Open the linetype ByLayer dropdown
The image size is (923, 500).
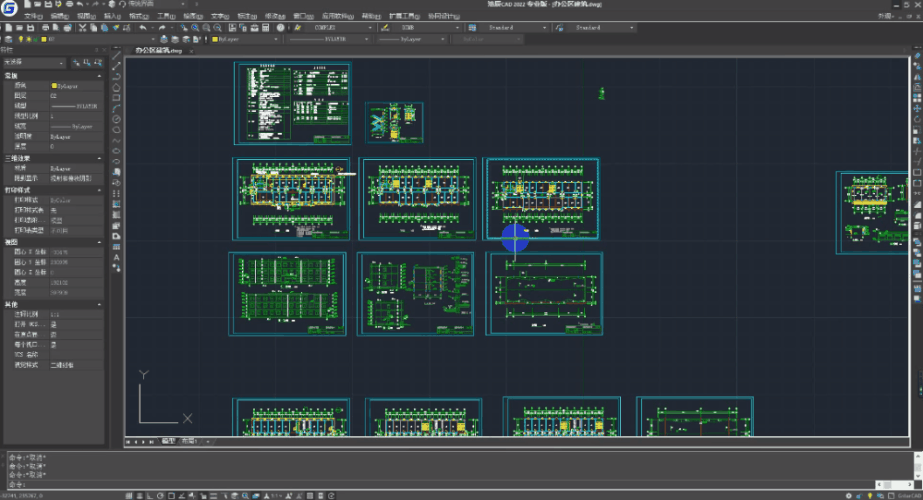coord(328,40)
